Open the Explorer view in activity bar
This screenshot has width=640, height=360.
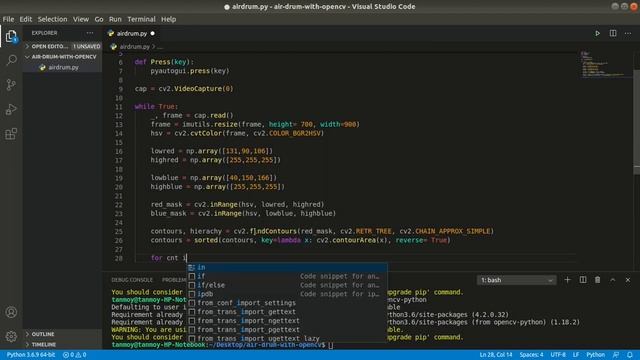(x=11, y=36)
